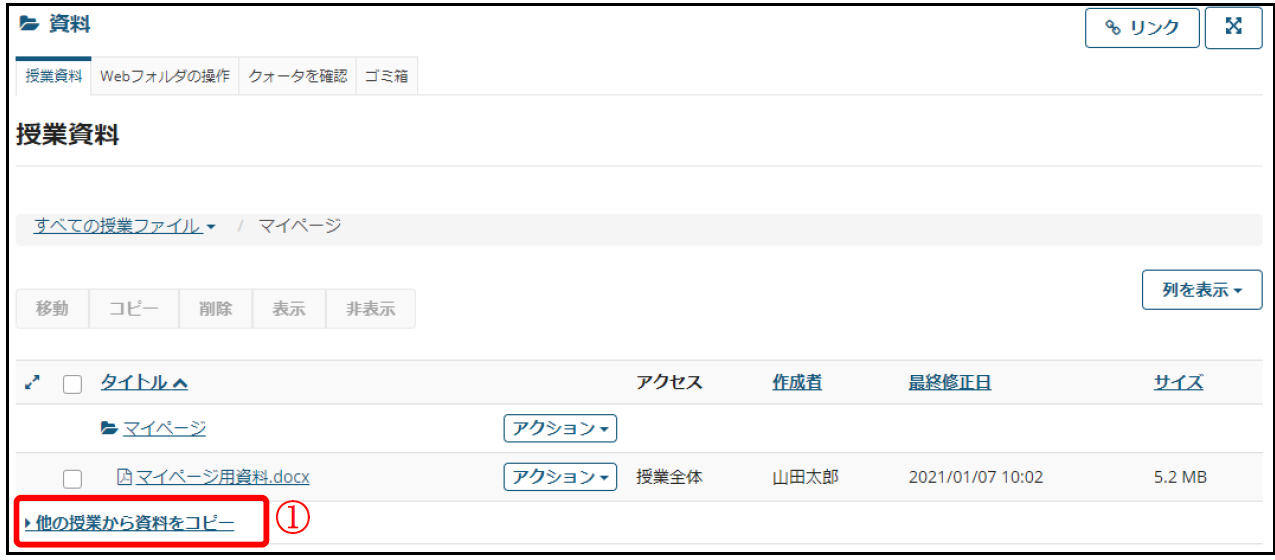Sort by タイトル column header
This screenshot has width=1275, height=560.
(144, 382)
